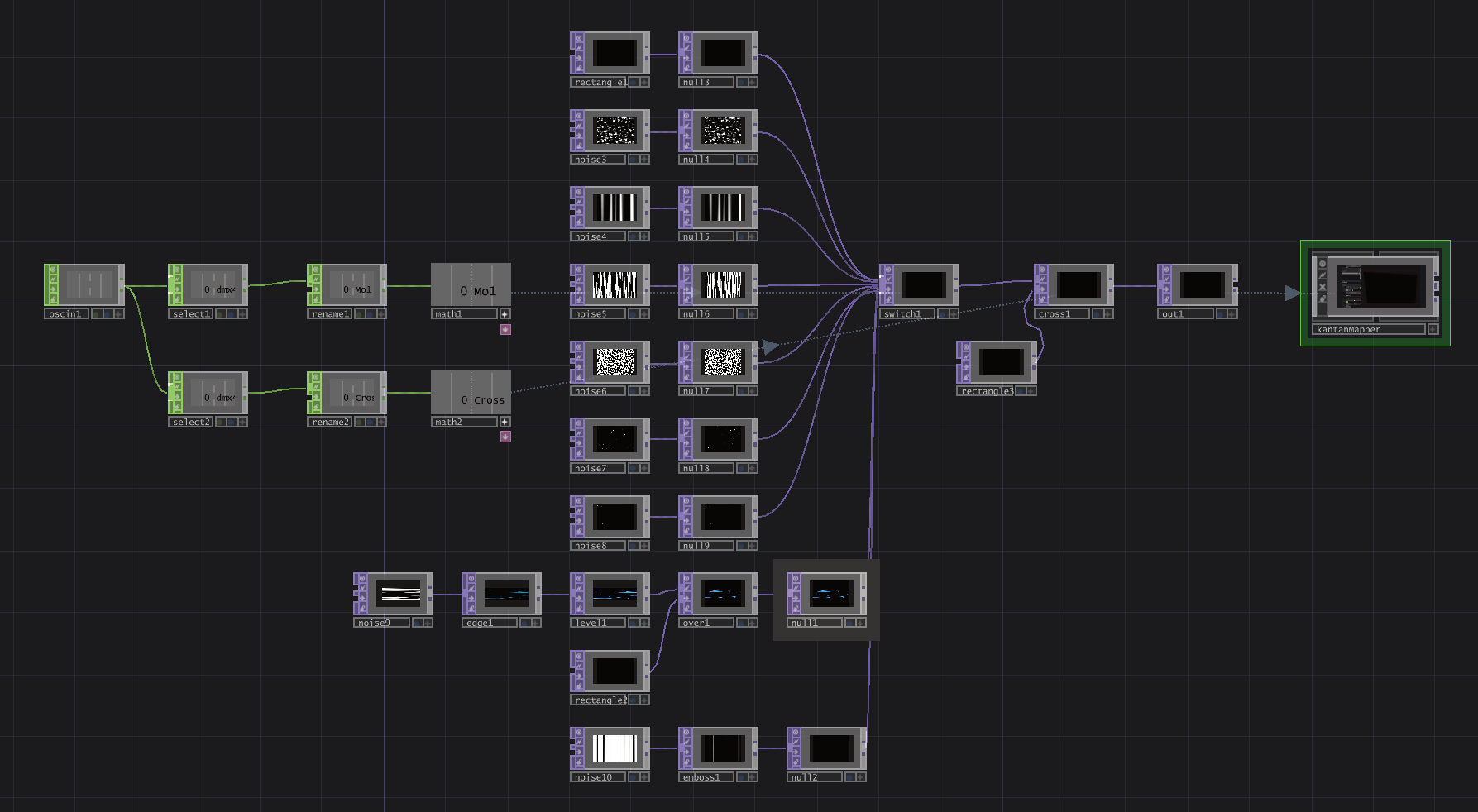Toggle the display dot beside noise5's name
Screen dimensions: 1478x812
[x=633, y=314]
